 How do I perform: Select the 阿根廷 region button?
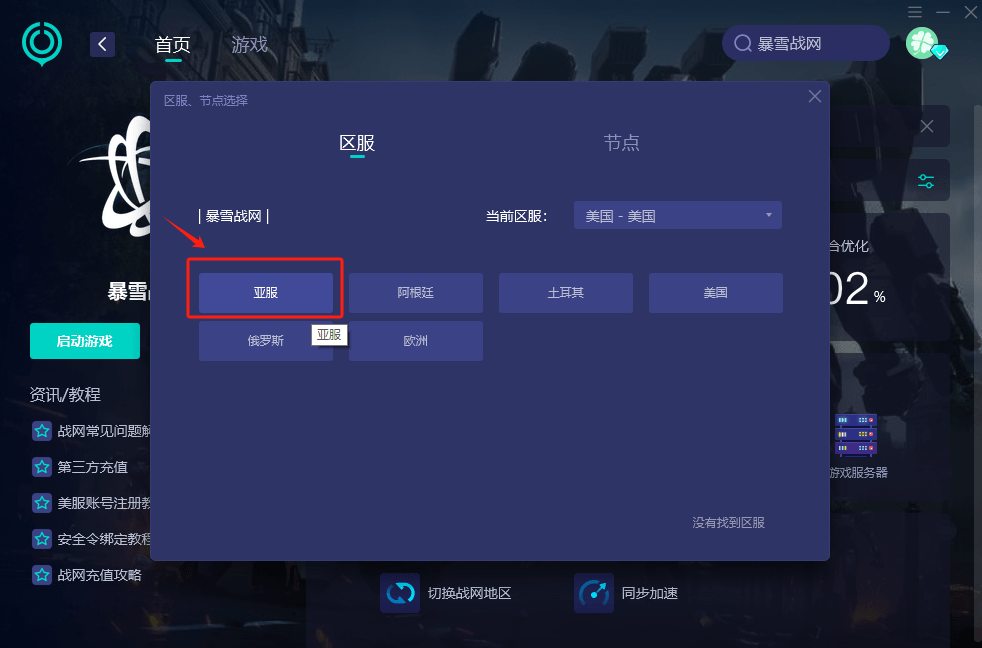pyautogui.click(x=416, y=293)
